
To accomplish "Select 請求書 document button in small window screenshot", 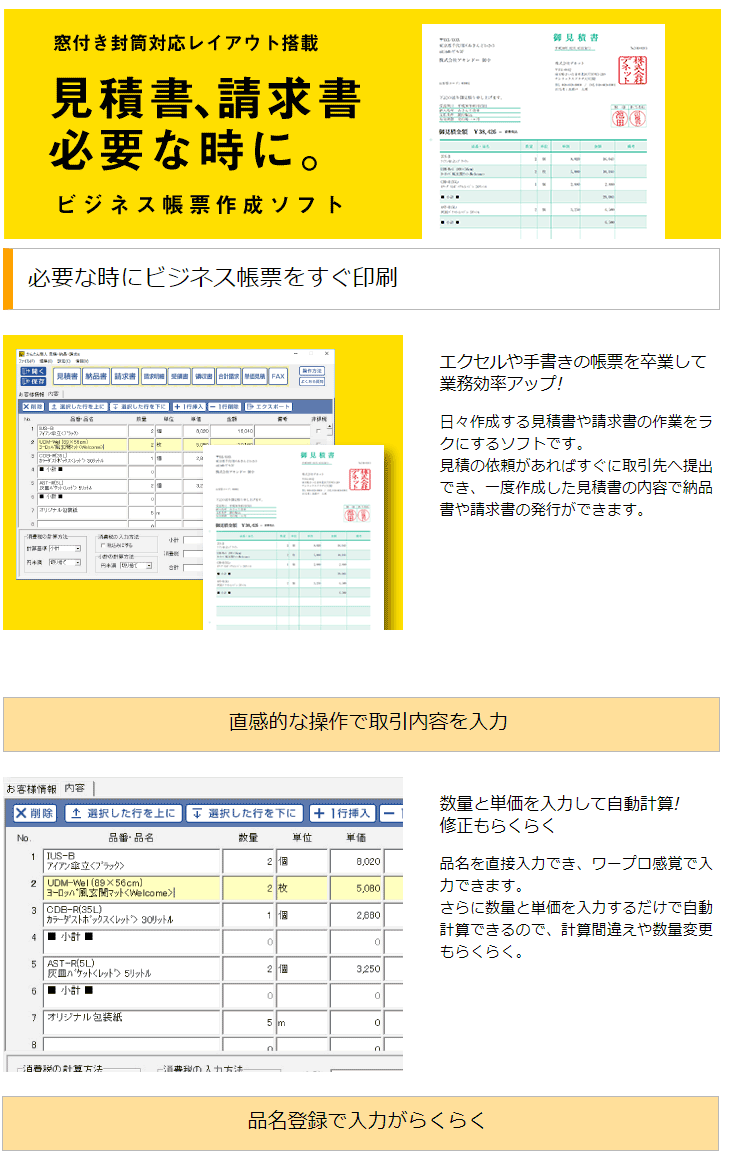I will coord(125,377).
